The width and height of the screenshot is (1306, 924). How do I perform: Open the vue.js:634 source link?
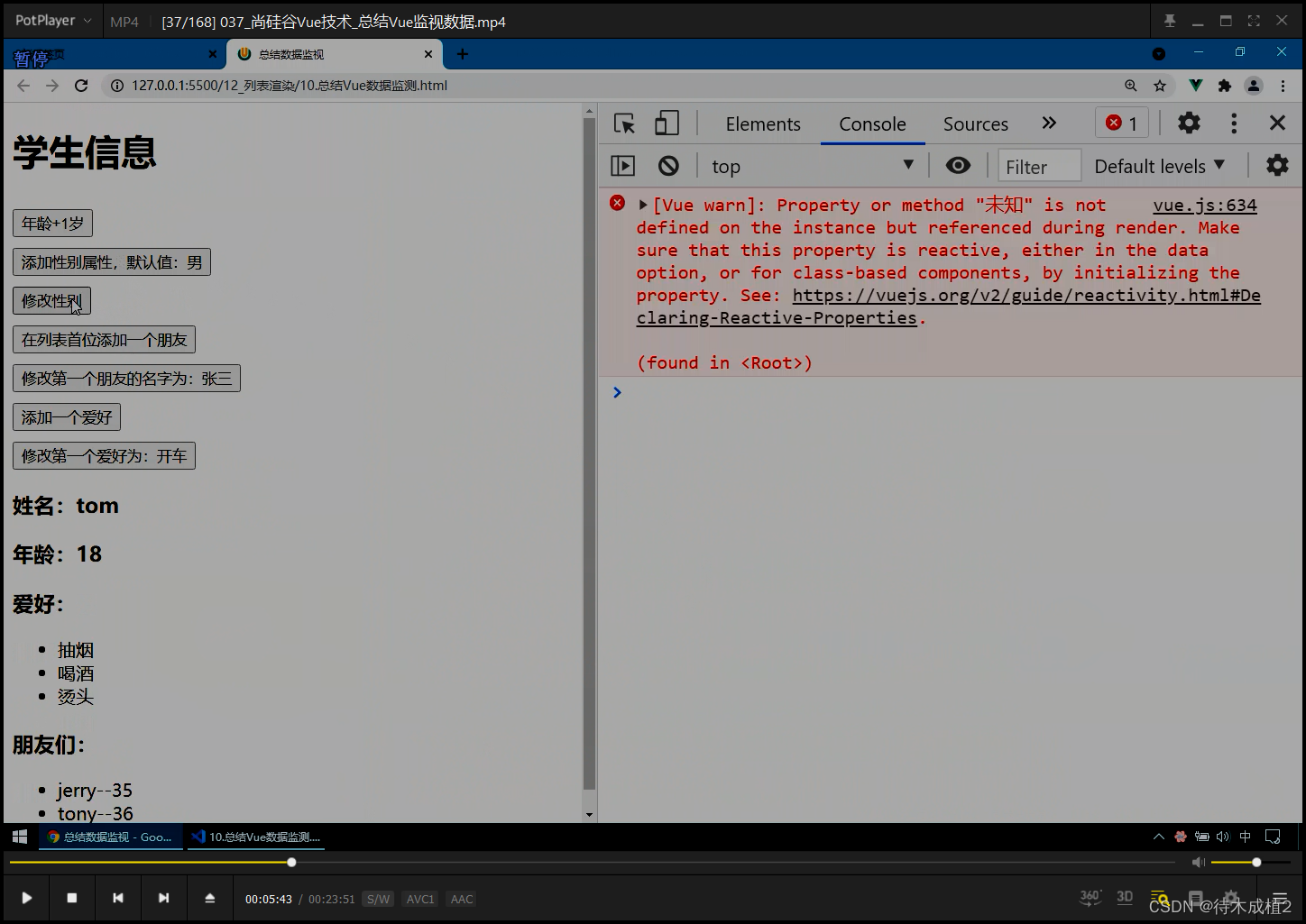(x=1205, y=206)
